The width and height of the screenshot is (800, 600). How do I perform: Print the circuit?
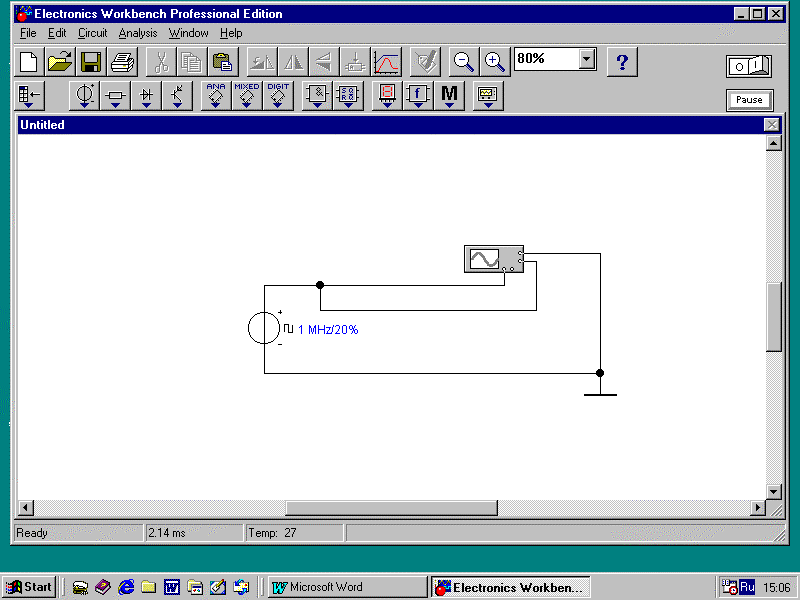coord(122,62)
